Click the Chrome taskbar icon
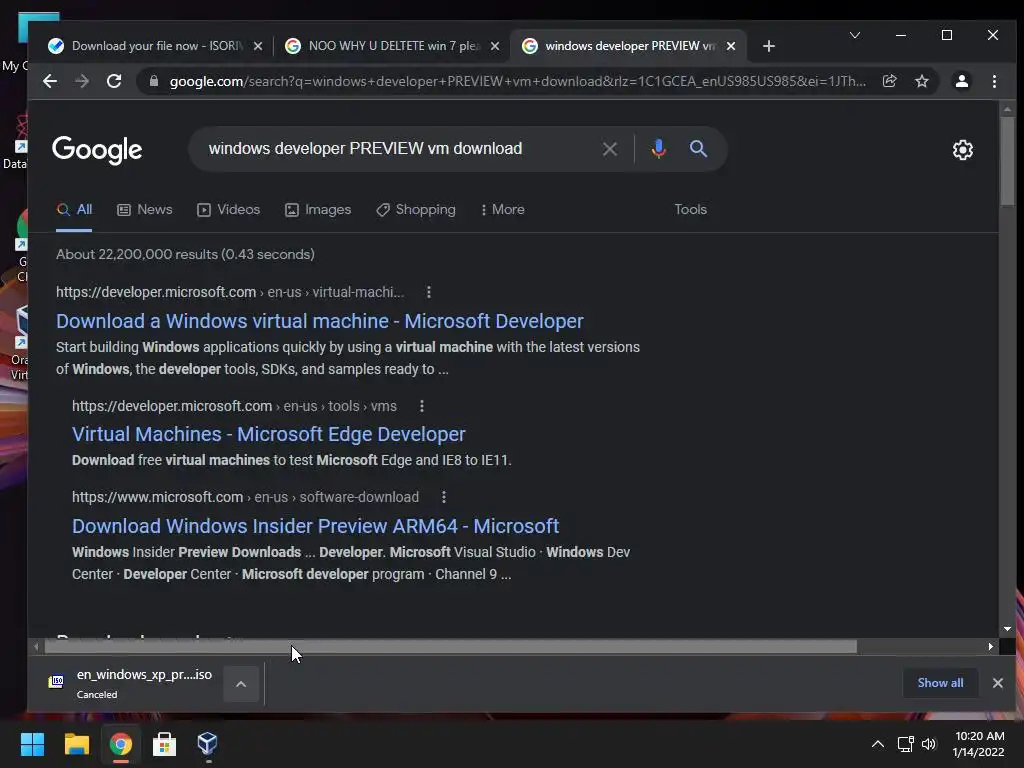This screenshot has height=768, width=1024. coord(121,744)
